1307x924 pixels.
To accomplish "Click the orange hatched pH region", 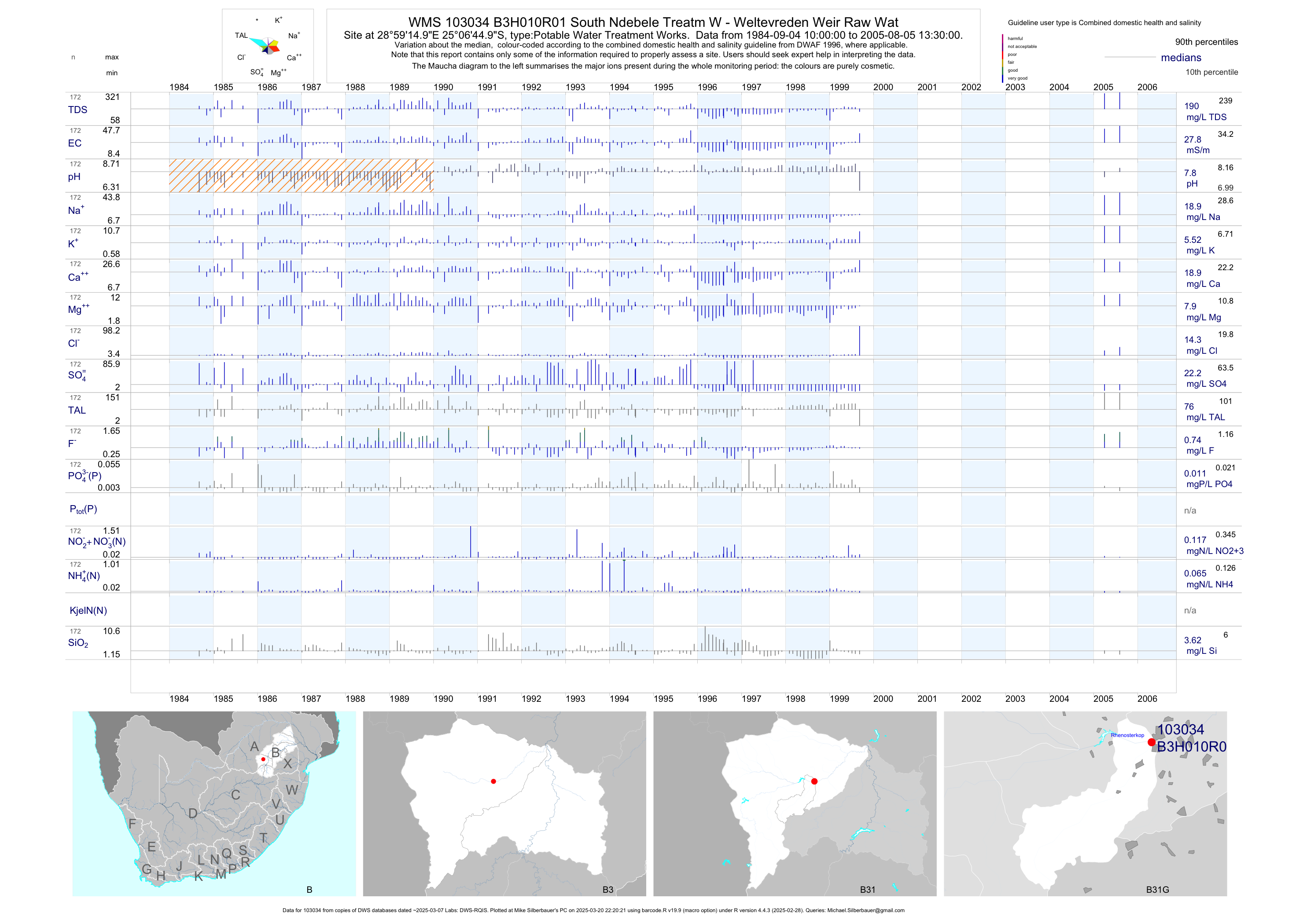I will point(301,175).
